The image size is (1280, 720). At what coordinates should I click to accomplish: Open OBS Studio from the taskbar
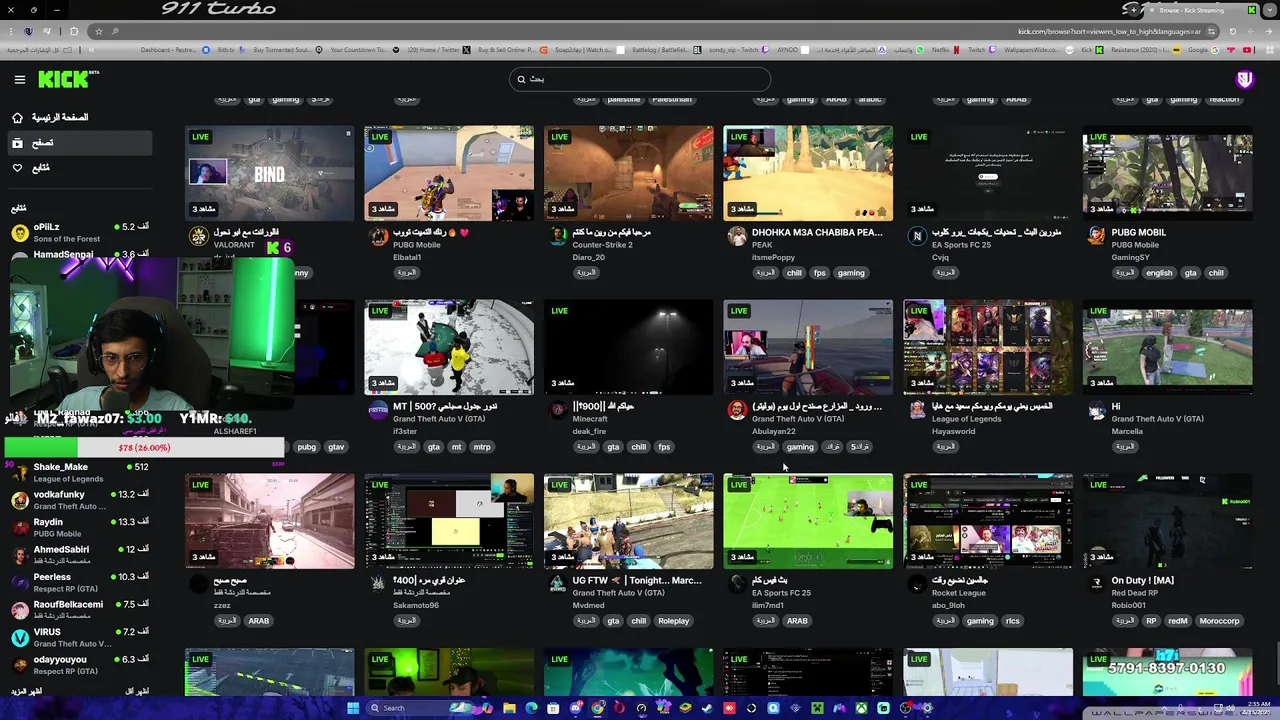(x=904, y=708)
